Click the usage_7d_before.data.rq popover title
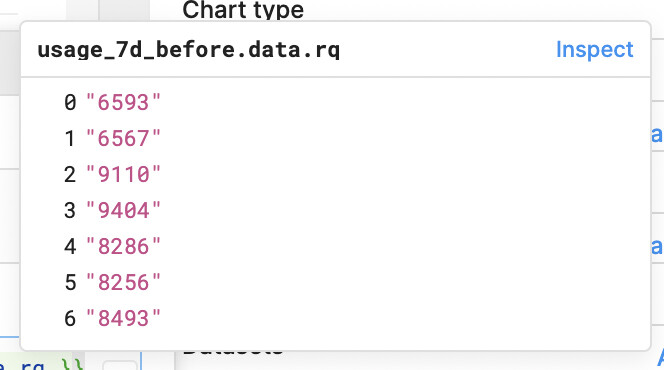 (x=188, y=50)
